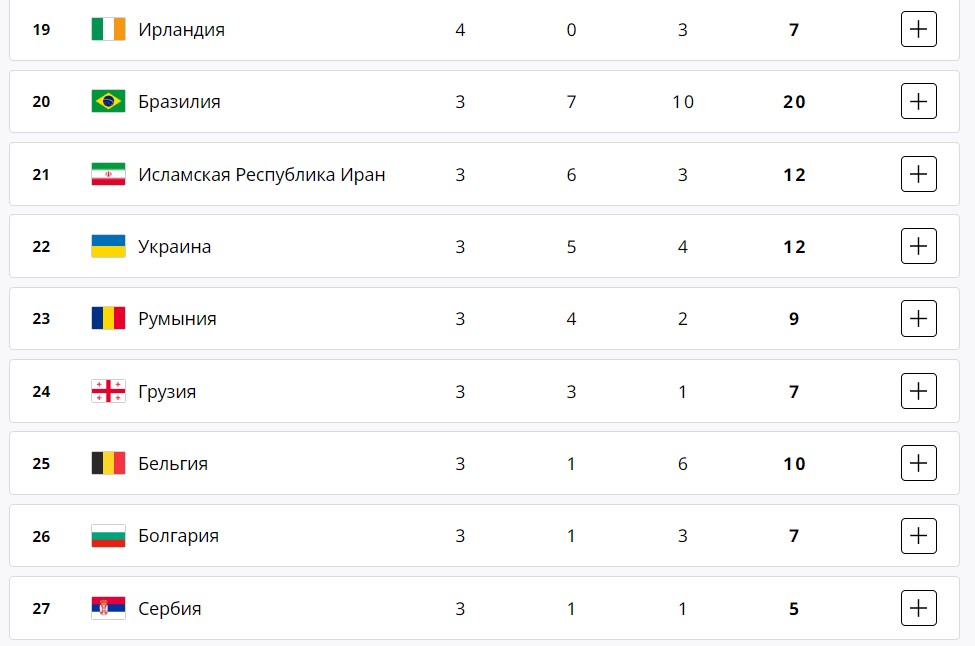
Task: Click the Georgia flag icon
Action: [x=108, y=391]
